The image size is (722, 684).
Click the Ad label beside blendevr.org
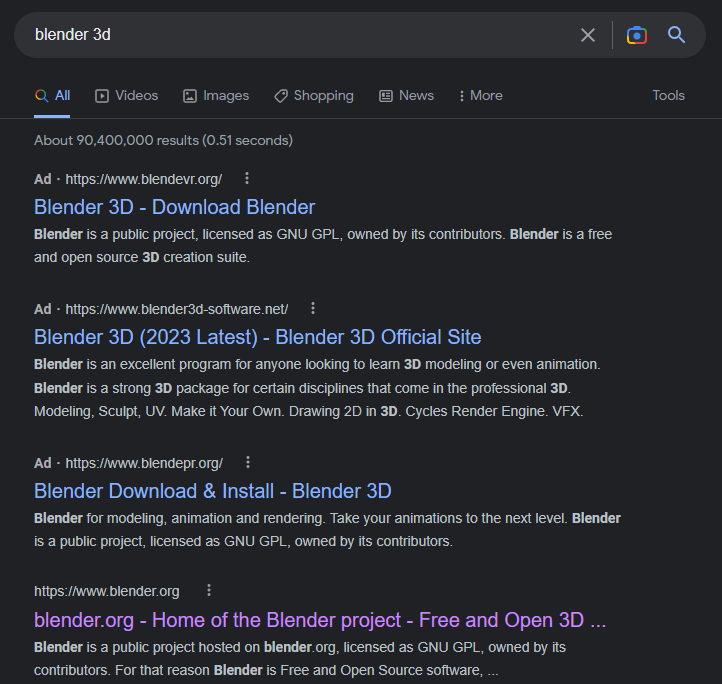43,179
